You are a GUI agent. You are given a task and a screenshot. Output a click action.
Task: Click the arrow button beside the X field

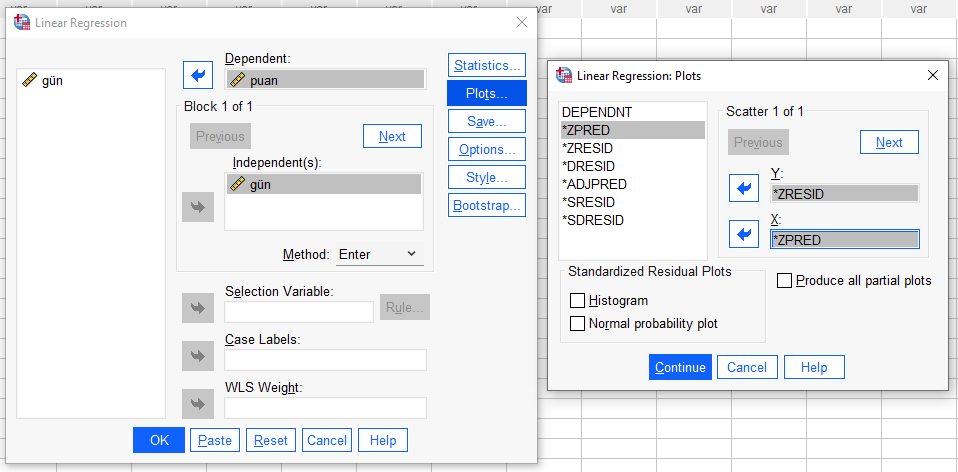[743, 234]
